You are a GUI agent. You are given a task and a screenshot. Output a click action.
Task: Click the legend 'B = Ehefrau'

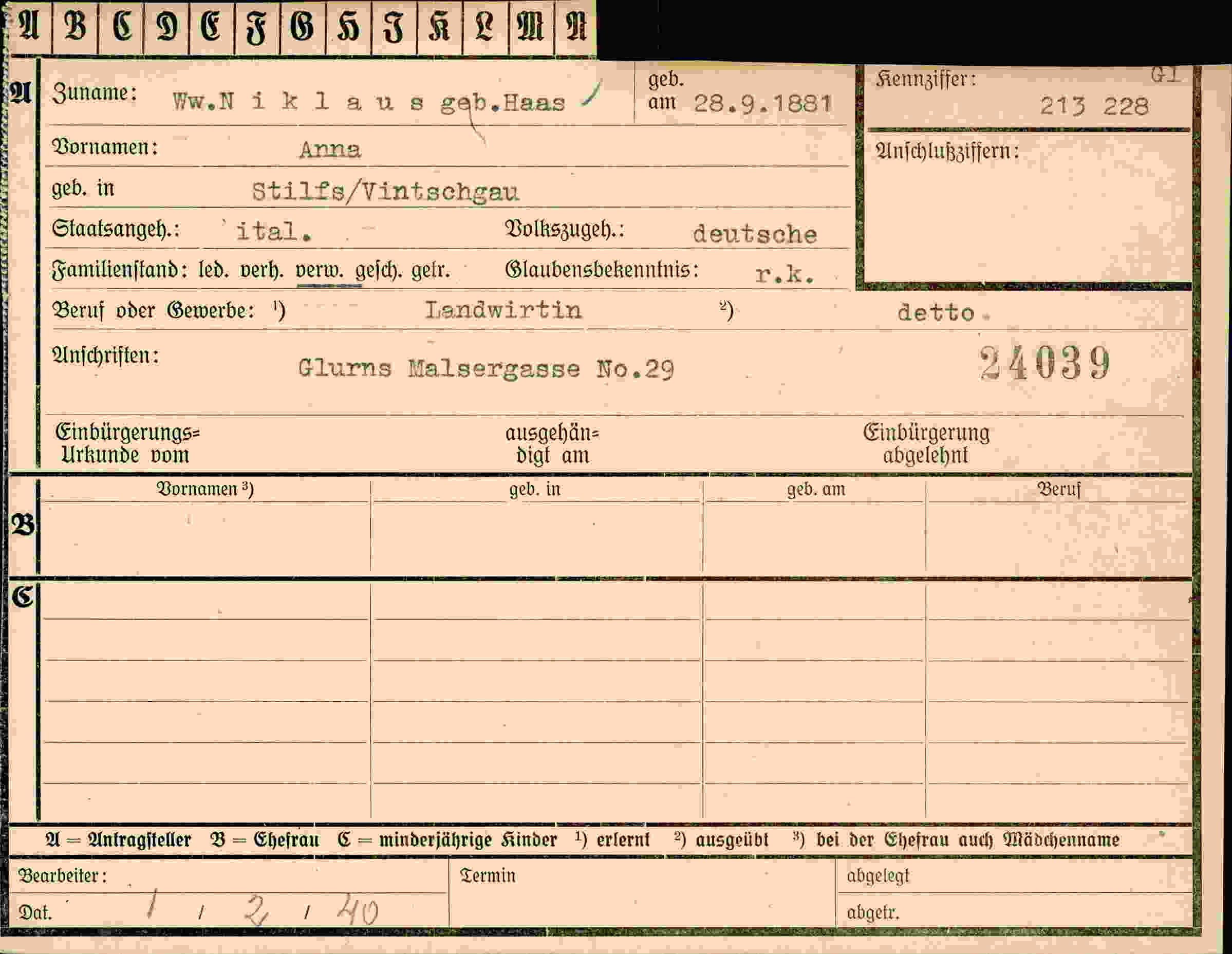[x=265, y=839]
